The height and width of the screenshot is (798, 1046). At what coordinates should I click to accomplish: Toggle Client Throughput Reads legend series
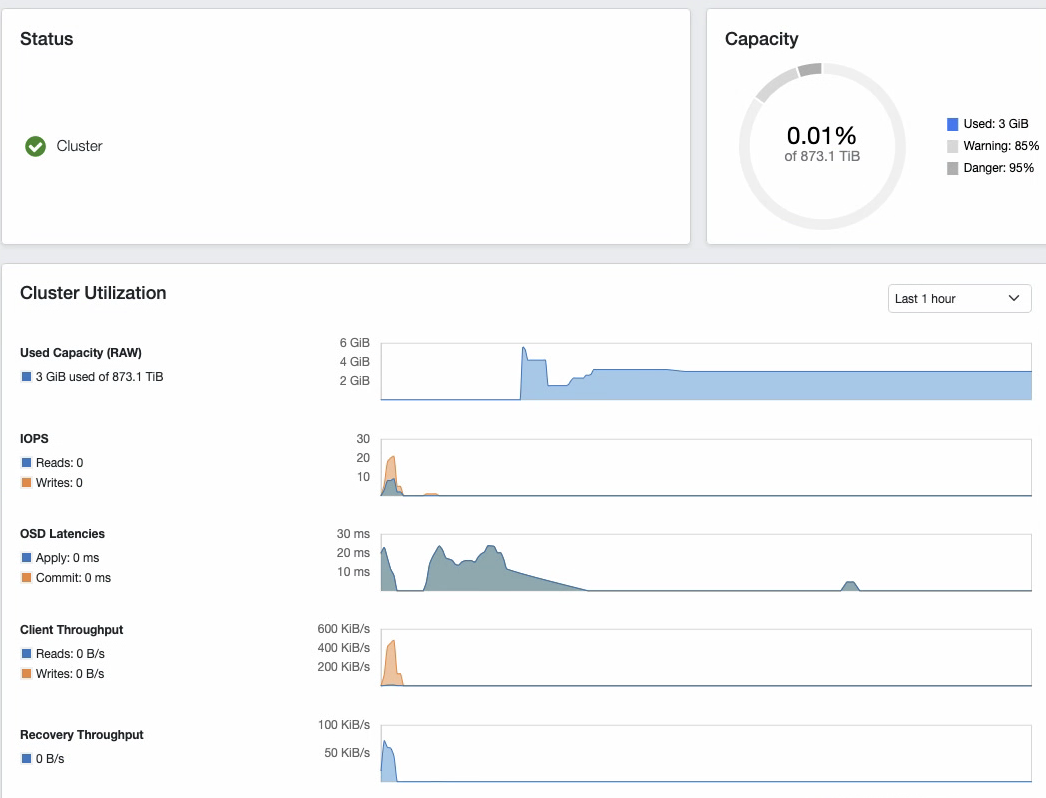pyautogui.click(x=26, y=654)
